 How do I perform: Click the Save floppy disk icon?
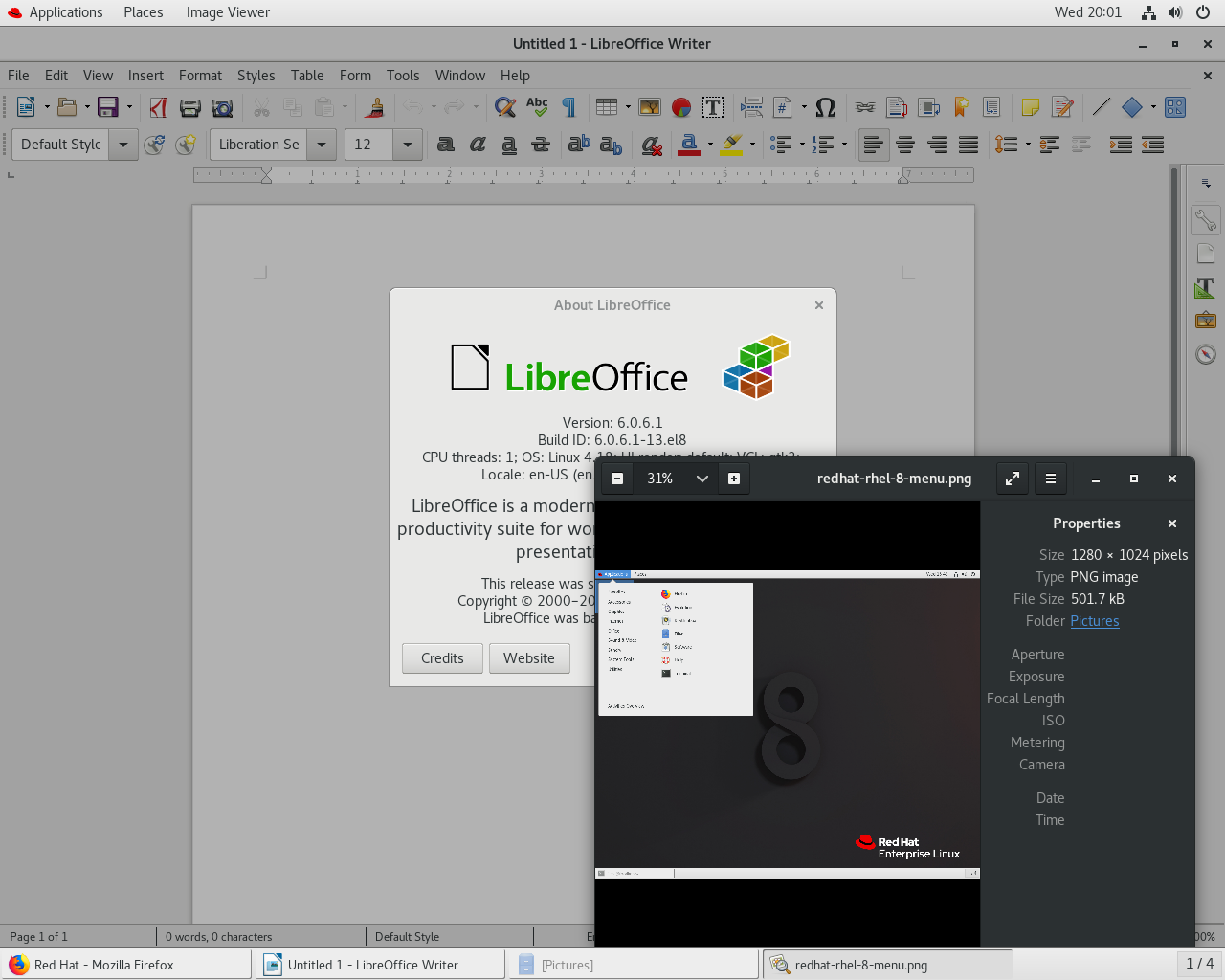[x=108, y=107]
